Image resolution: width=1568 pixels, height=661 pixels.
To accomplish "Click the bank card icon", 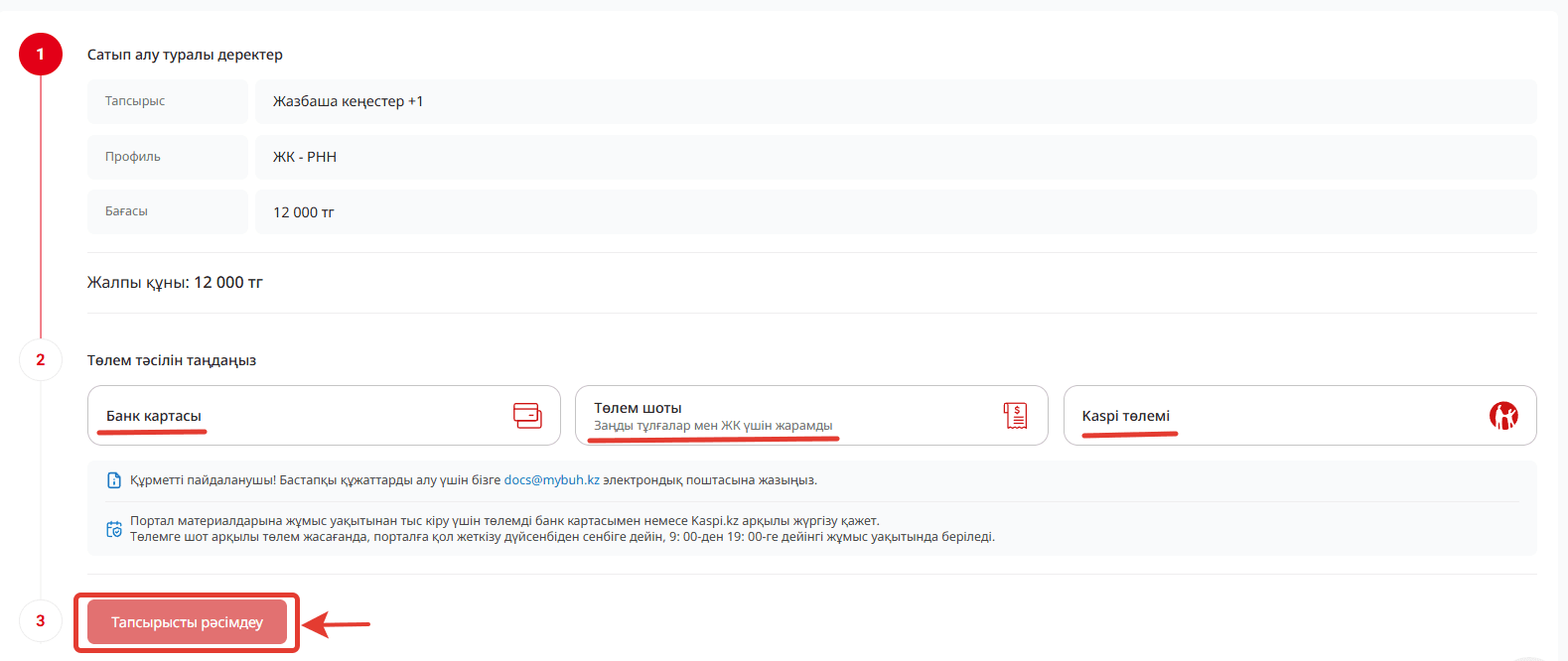I will [527, 416].
